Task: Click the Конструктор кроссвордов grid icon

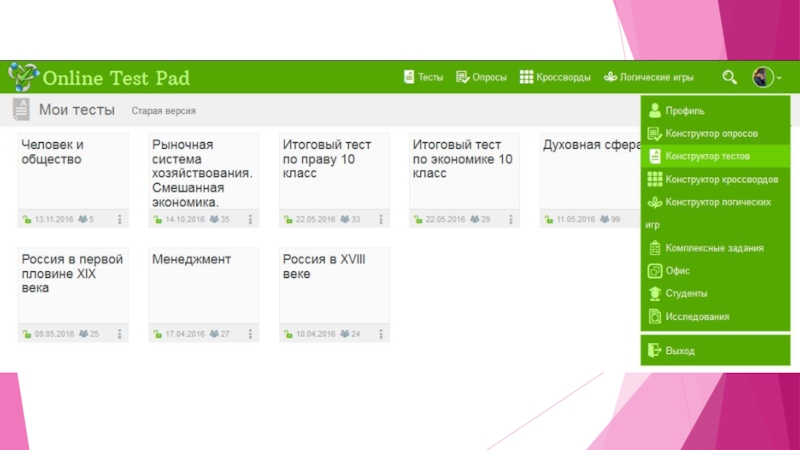Action: [655, 179]
